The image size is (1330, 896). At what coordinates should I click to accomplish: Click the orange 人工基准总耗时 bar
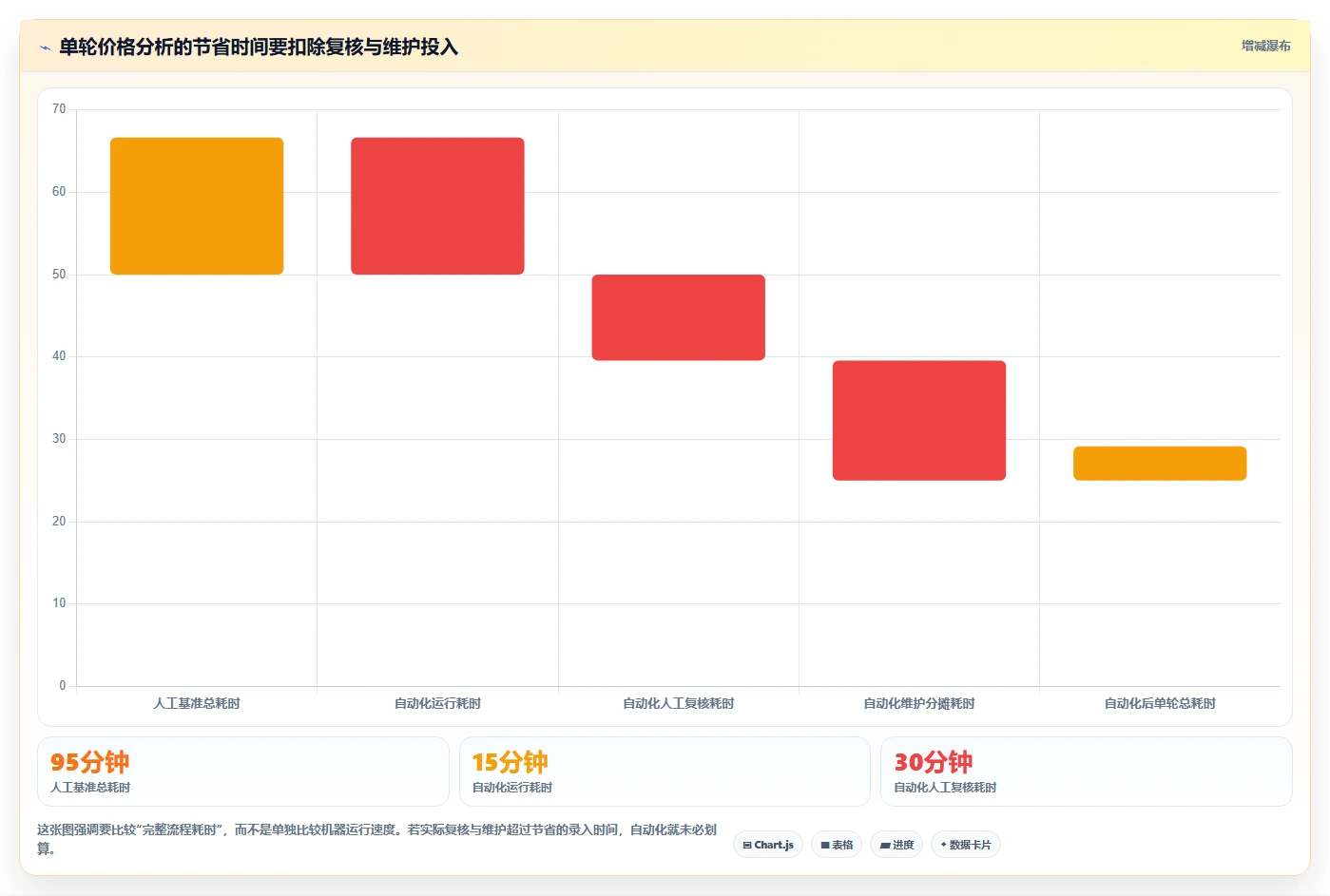[x=197, y=206]
